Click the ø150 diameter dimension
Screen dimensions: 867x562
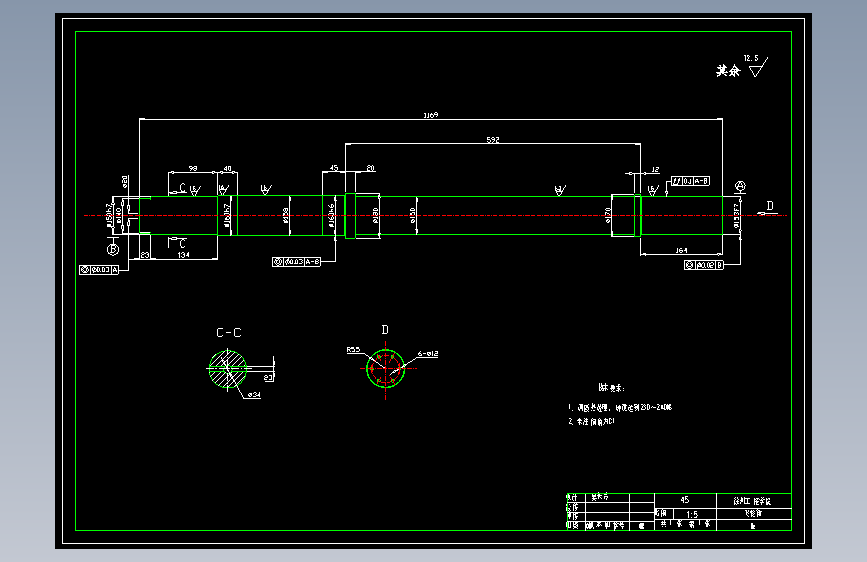click(412, 215)
